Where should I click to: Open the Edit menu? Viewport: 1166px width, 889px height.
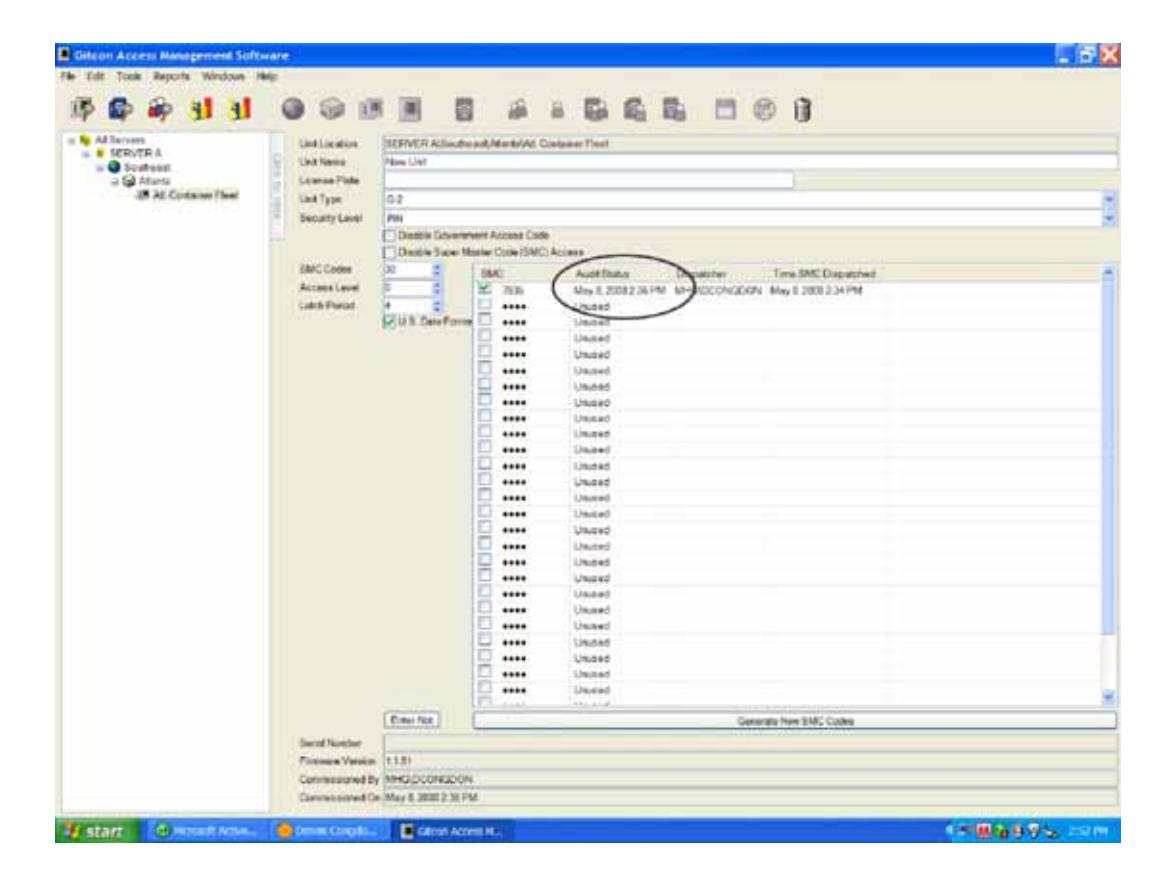pyautogui.click(x=95, y=76)
